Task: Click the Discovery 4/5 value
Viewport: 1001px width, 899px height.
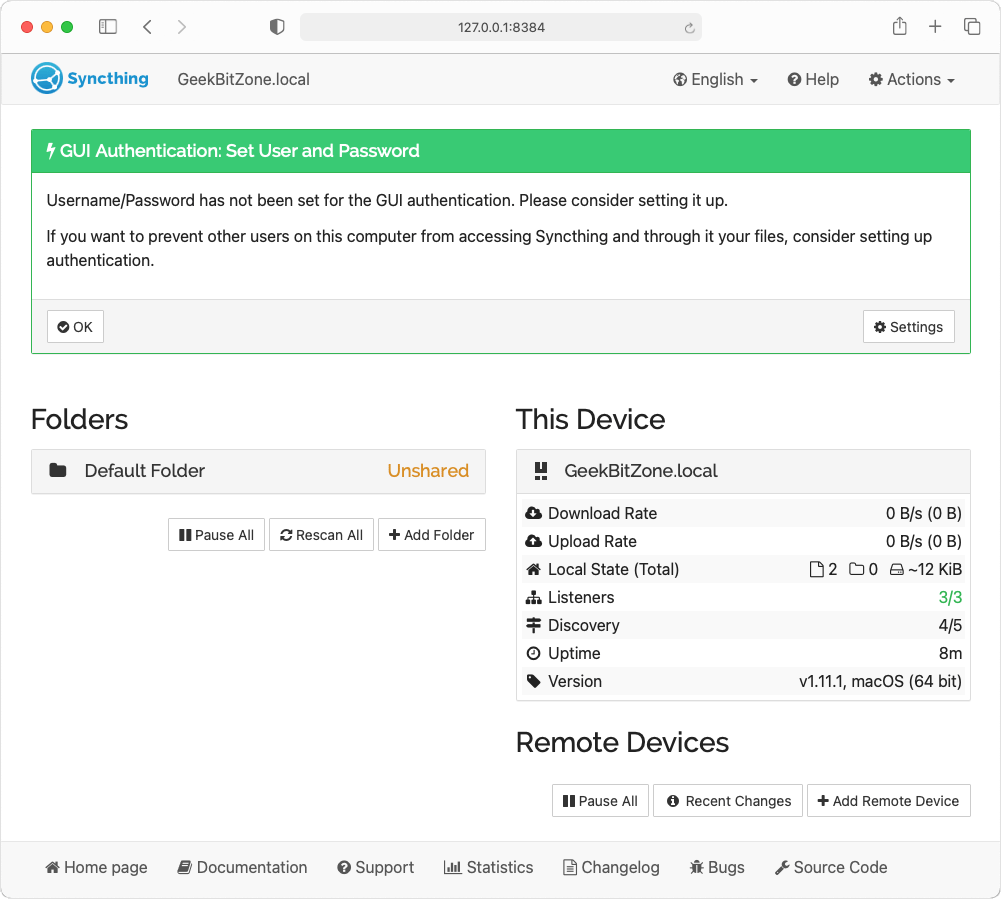Action: coord(950,625)
